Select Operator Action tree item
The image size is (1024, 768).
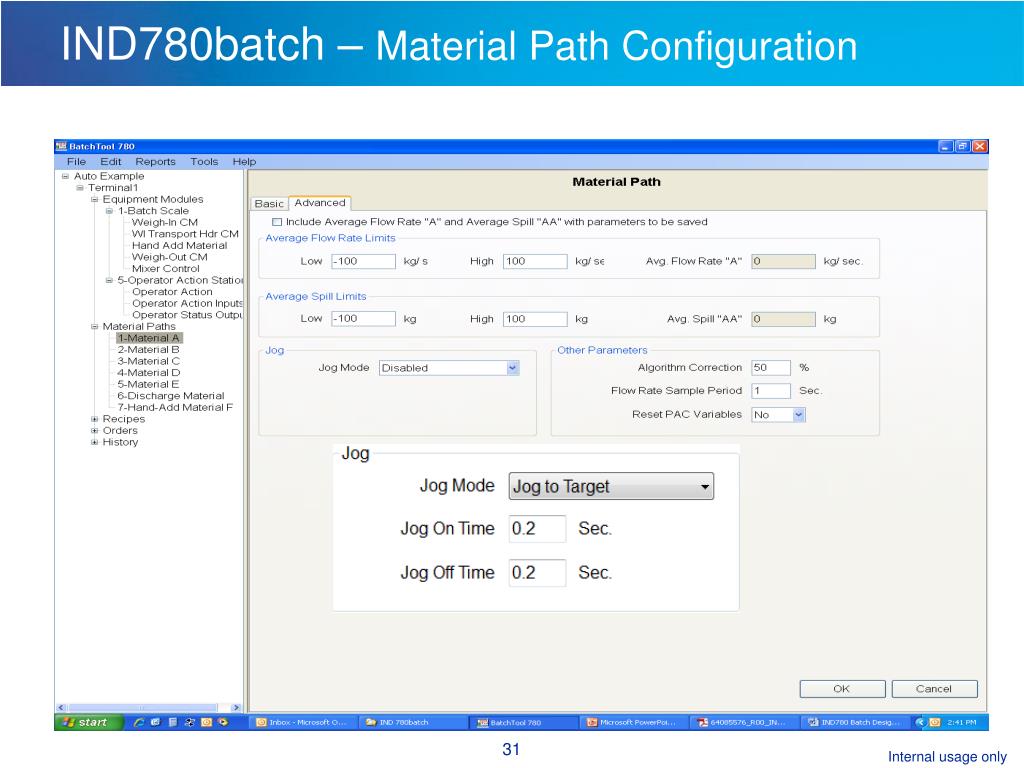tap(172, 292)
